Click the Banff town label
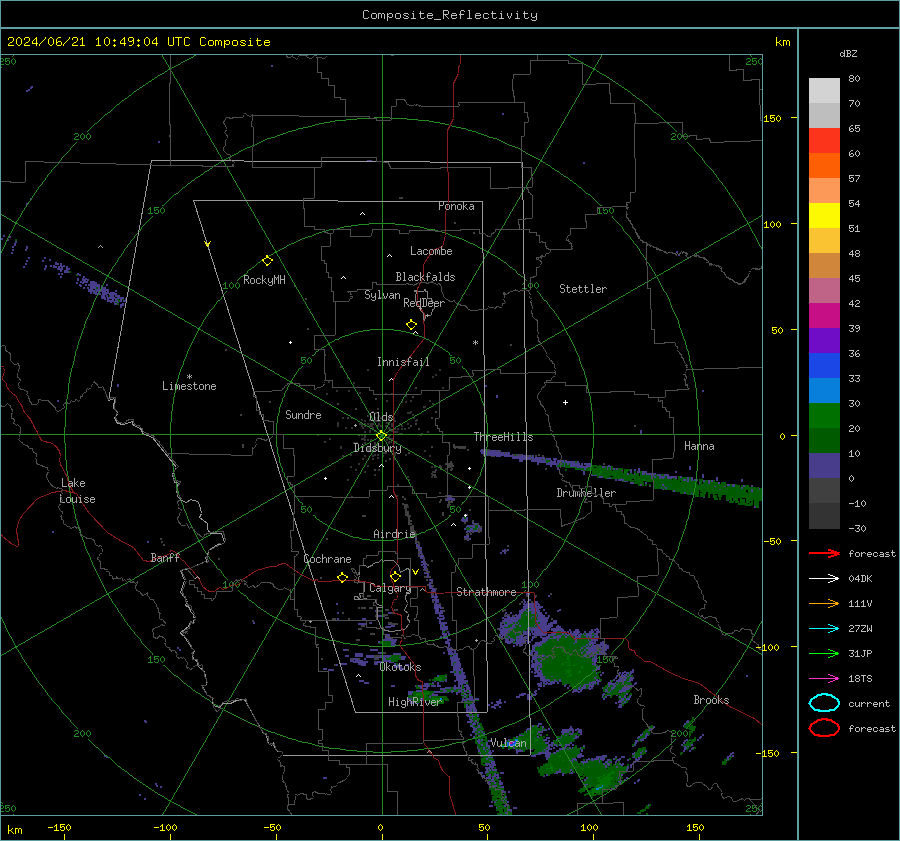Viewport: 900px width, 841px height. tap(165, 557)
